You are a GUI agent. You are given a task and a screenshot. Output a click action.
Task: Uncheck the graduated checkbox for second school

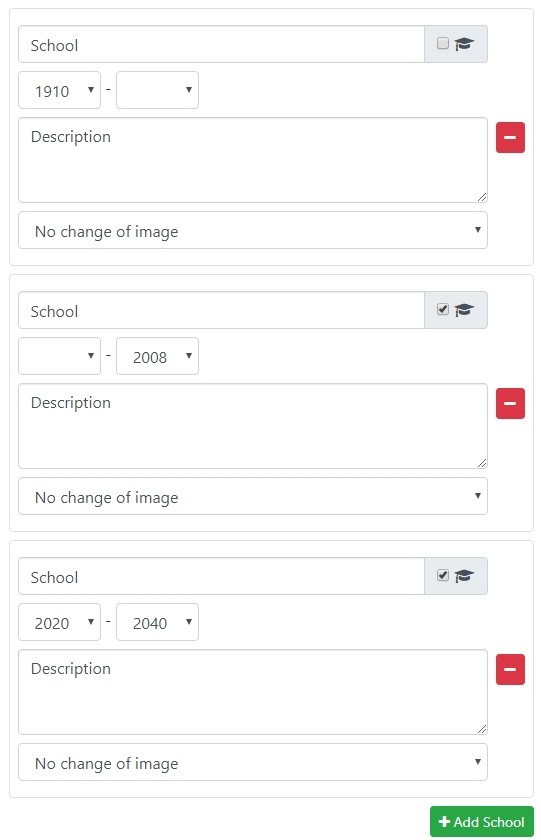[x=442, y=309]
